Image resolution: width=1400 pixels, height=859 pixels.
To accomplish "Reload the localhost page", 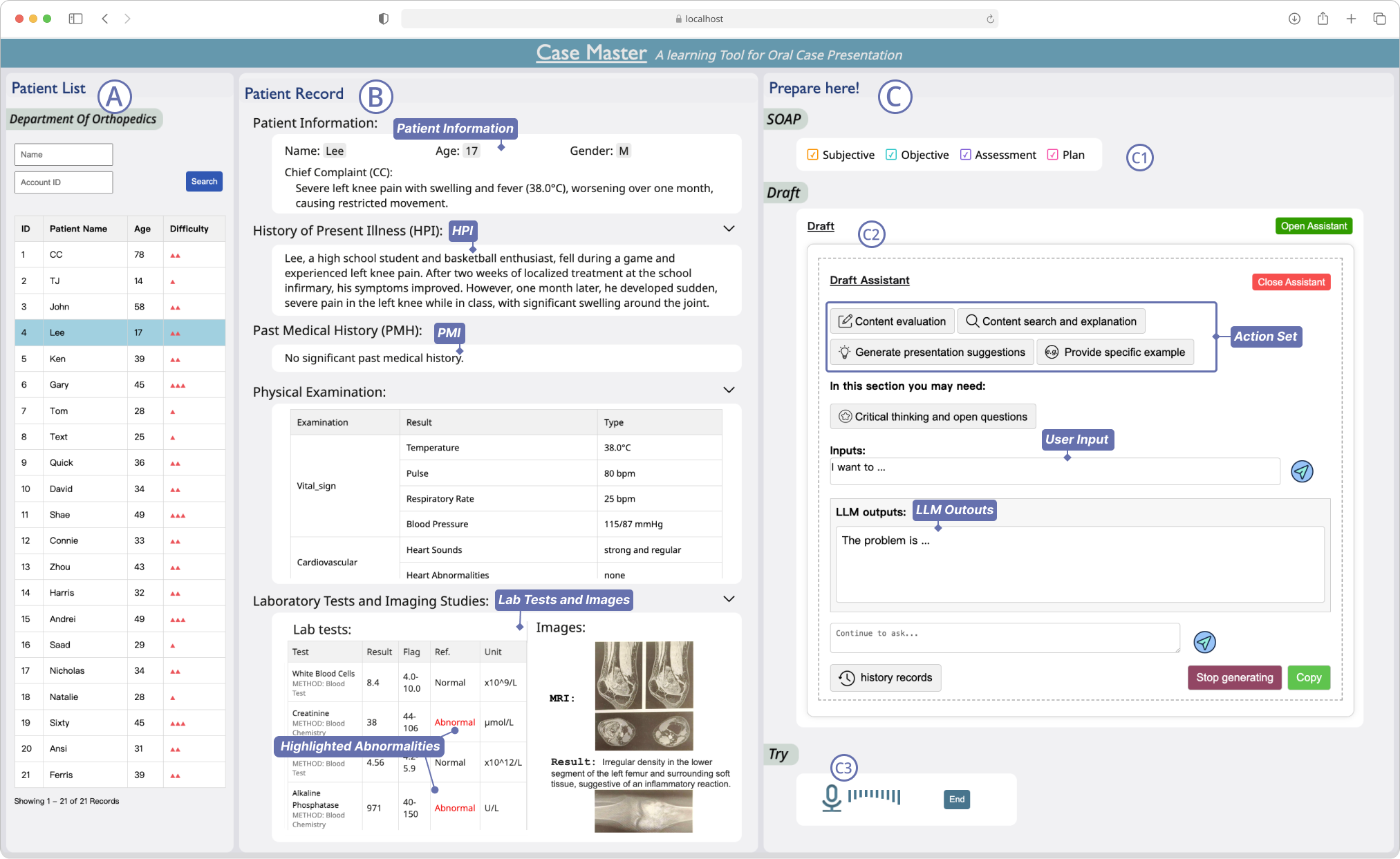I will click(x=990, y=19).
